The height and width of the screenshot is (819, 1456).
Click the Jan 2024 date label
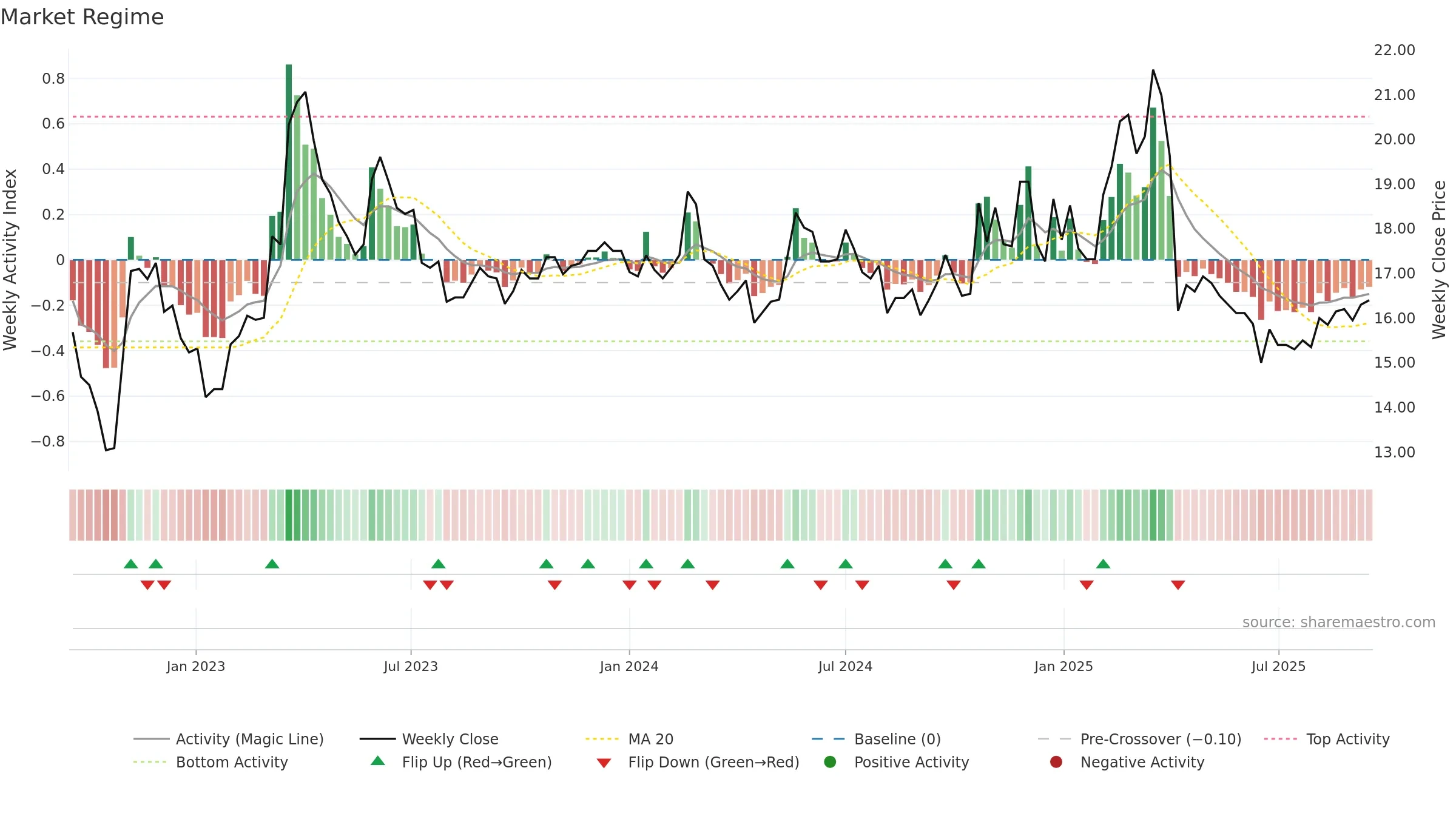(629, 666)
